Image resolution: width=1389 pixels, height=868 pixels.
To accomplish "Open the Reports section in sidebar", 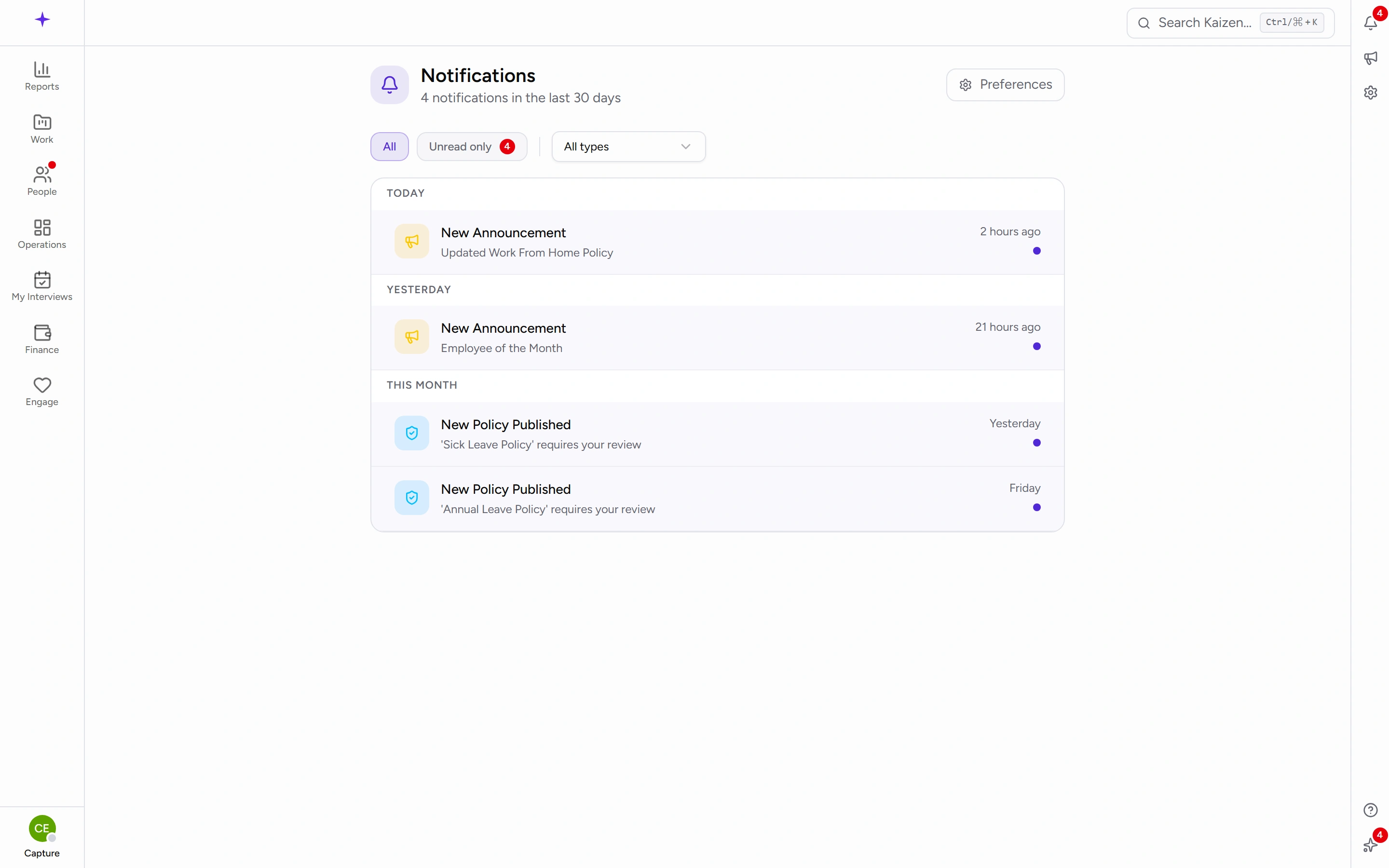I will pyautogui.click(x=42, y=76).
